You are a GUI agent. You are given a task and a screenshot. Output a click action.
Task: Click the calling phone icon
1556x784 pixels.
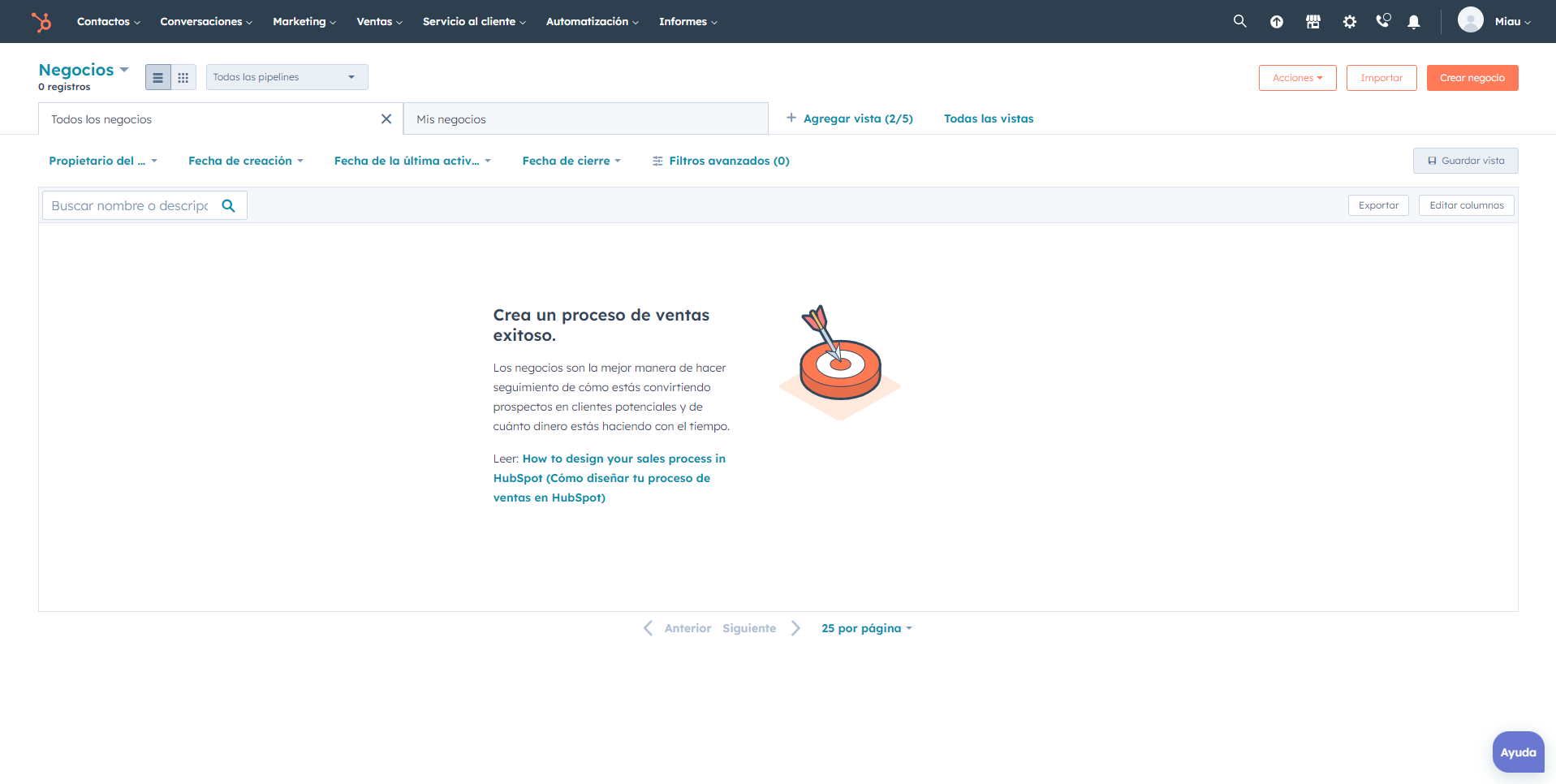1381,21
